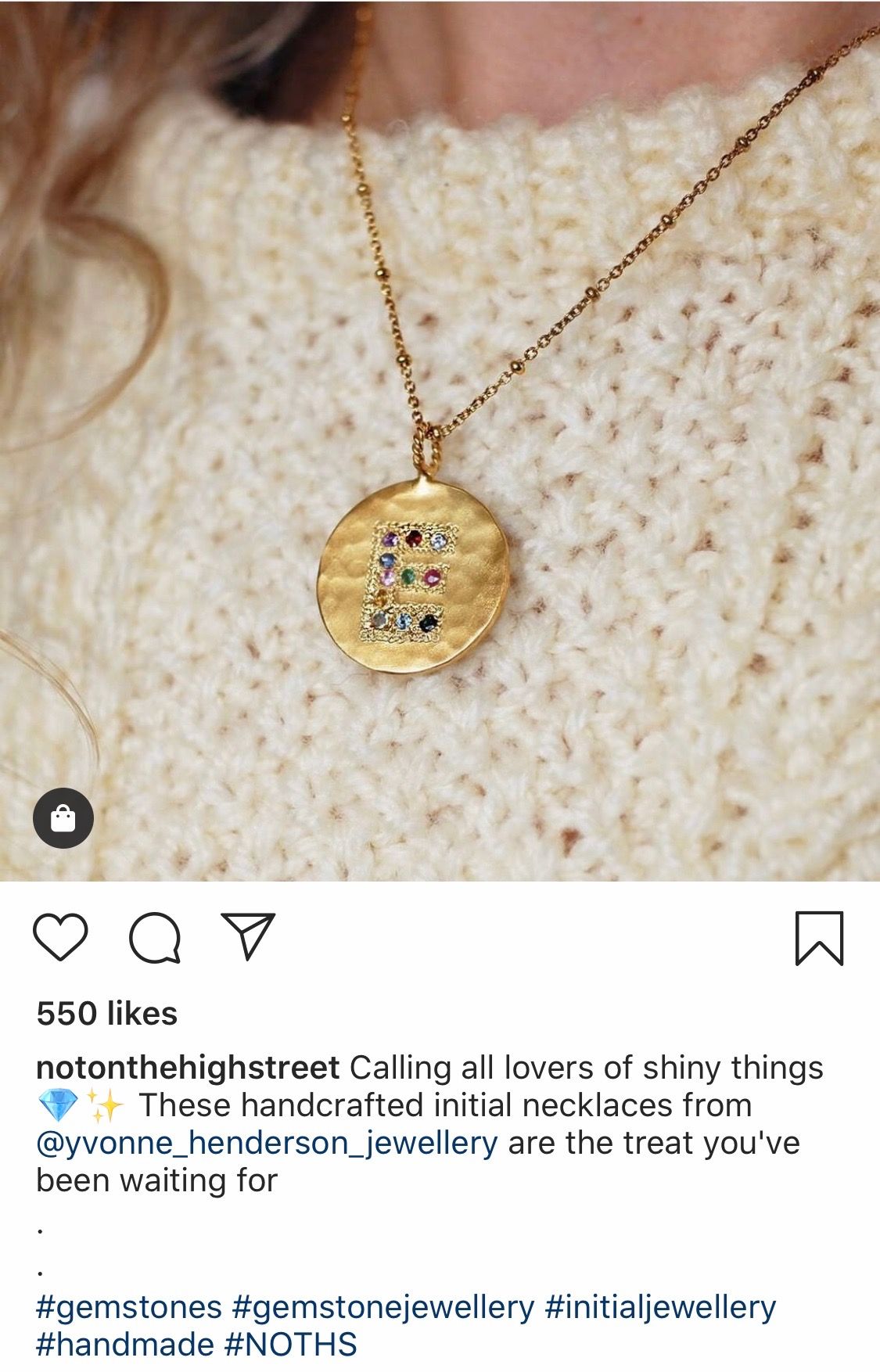Image resolution: width=880 pixels, height=1372 pixels.
Task: Tap the shopping bag product tag icon
Action: 63,818
